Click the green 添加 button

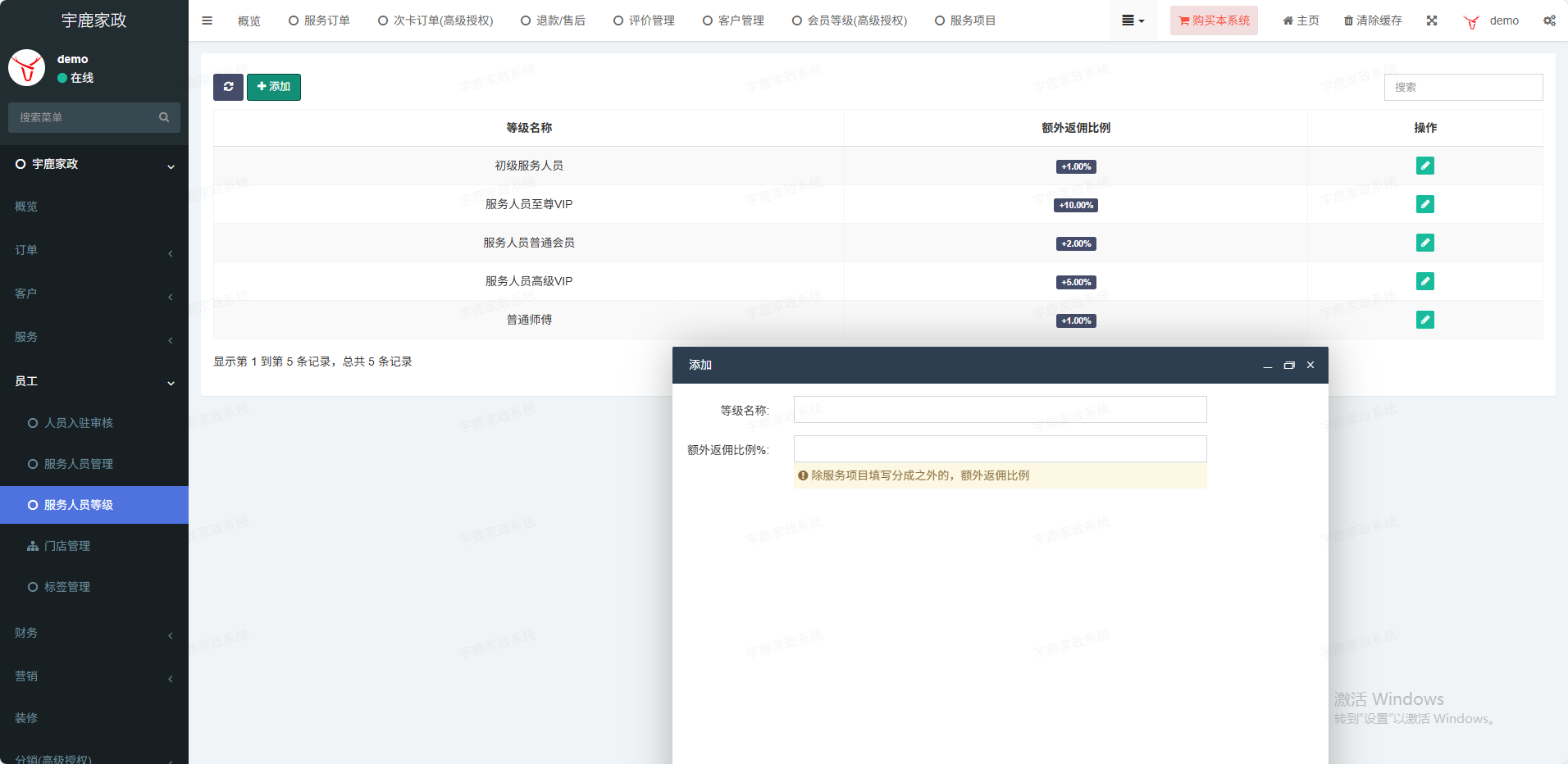click(x=274, y=87)
